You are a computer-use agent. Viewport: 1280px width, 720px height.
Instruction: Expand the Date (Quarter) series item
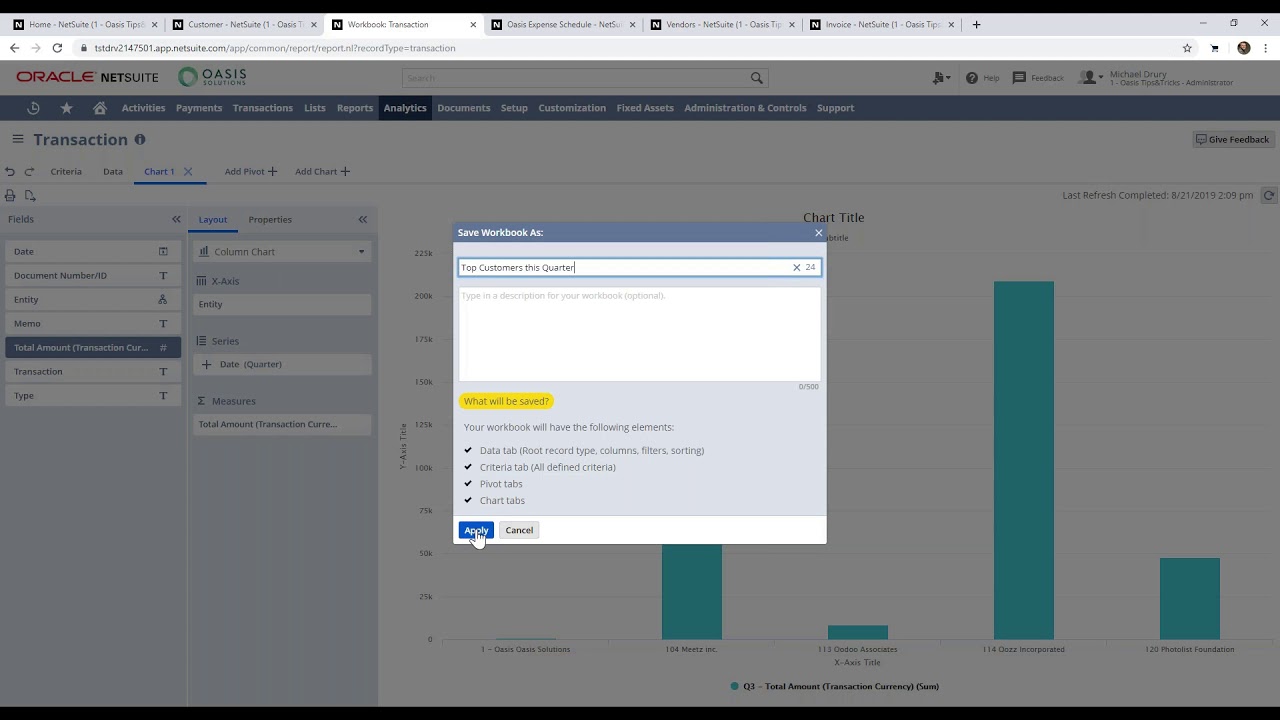[207, 365]
